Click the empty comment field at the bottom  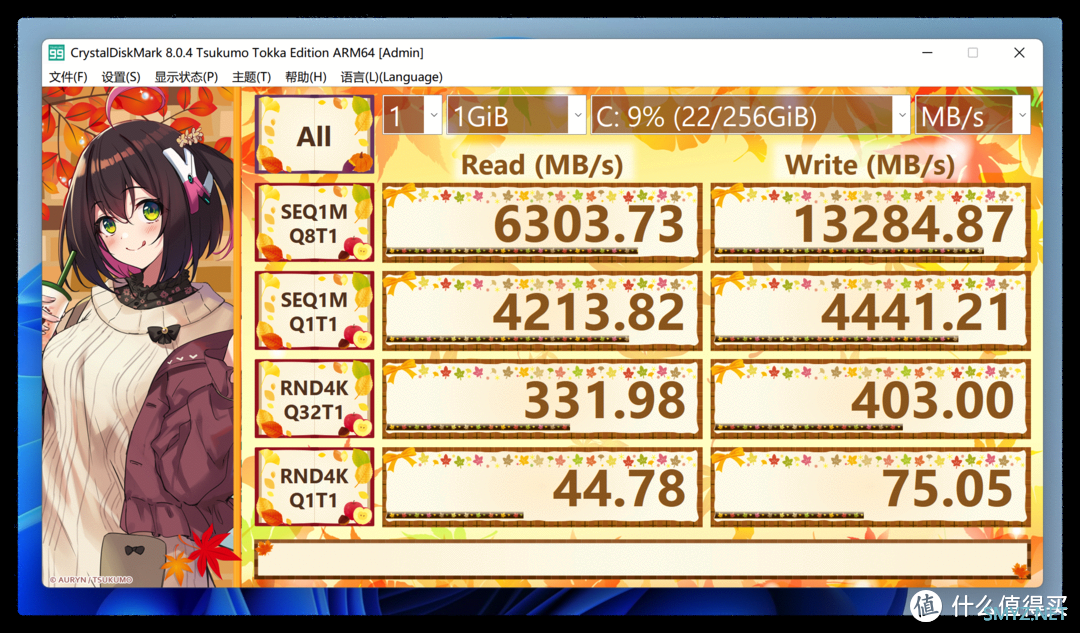pyautogui.click(x=643, y=559)
